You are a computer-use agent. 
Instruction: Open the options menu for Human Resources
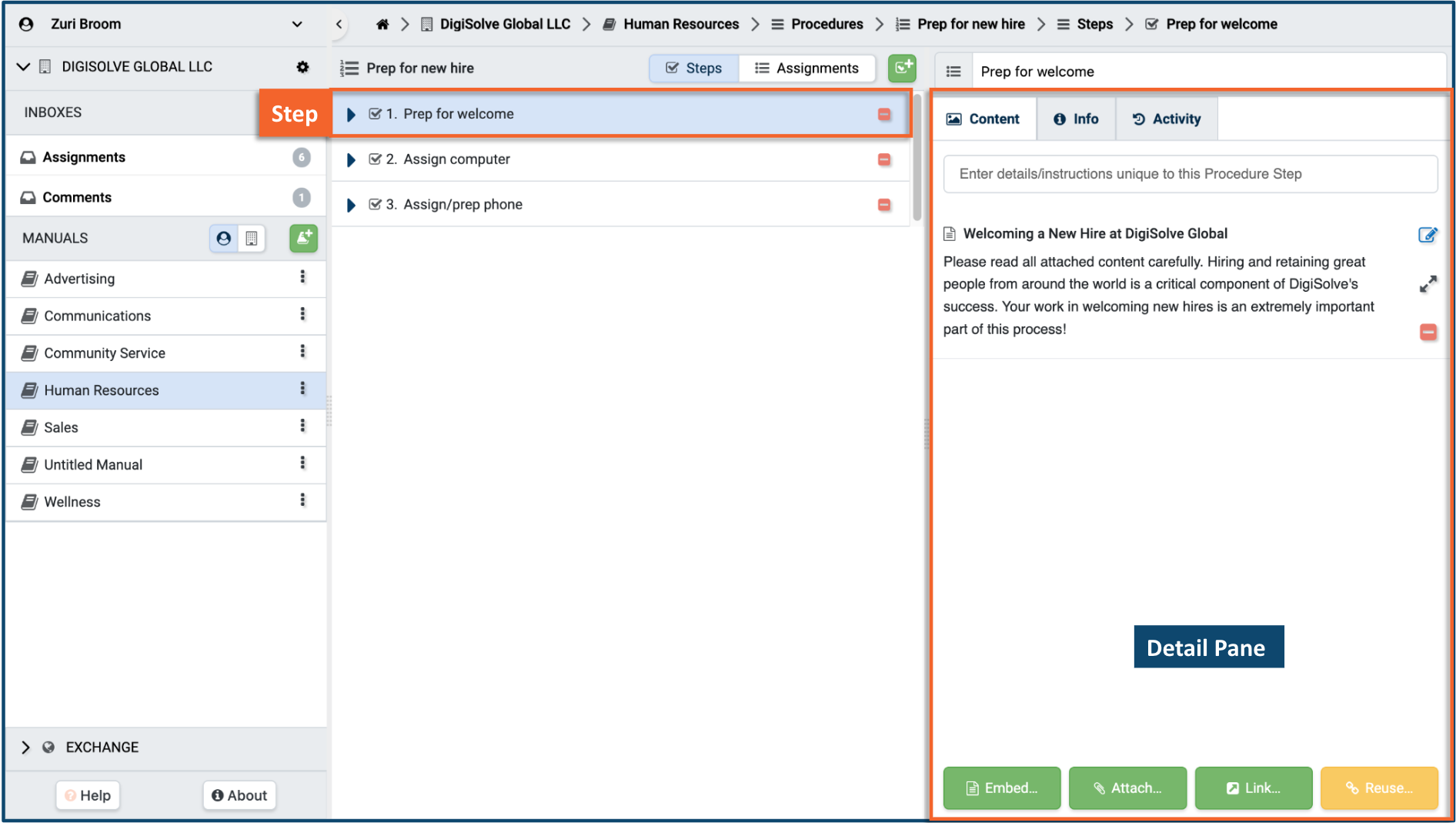(x=302, y=389)
